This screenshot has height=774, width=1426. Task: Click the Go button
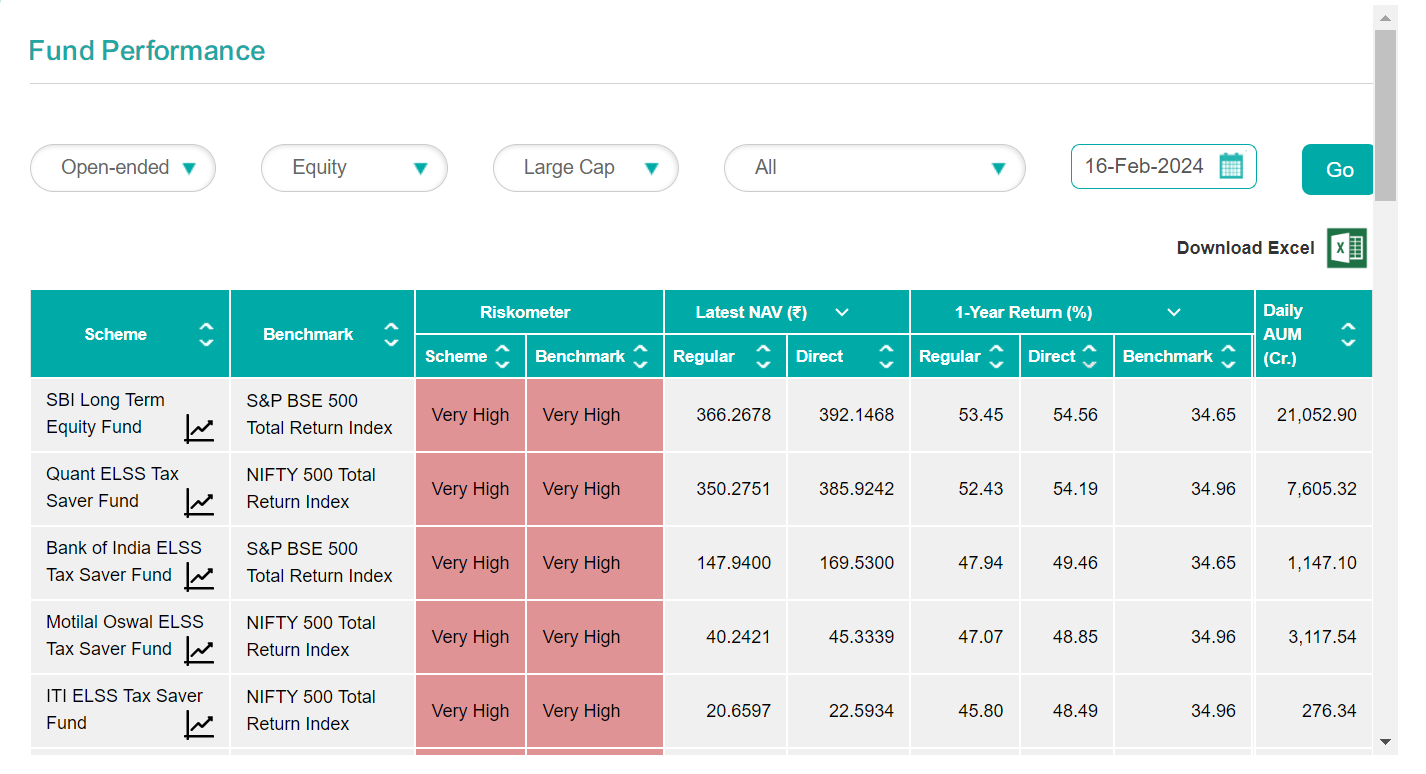(1338, 169)
